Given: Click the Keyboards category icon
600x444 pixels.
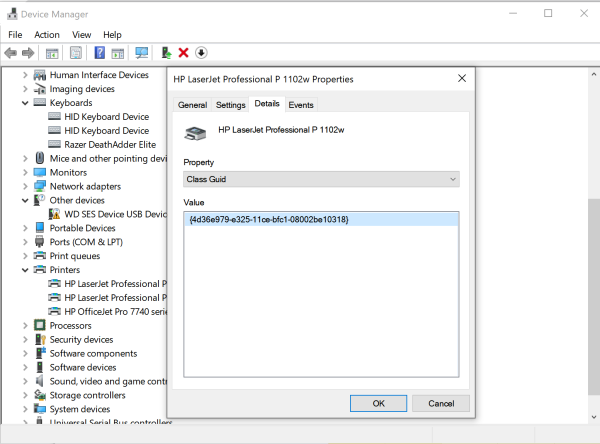Looking at the screenshot, I should pyautogui.click(x=40, y=103).
